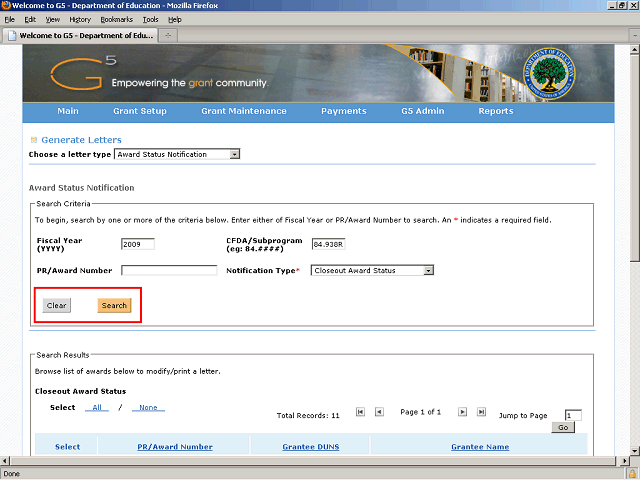Click the PR/Award Number input field
The width and height of the screenshot is (640, 480).
pyautogui.click(x=169, y=270)
